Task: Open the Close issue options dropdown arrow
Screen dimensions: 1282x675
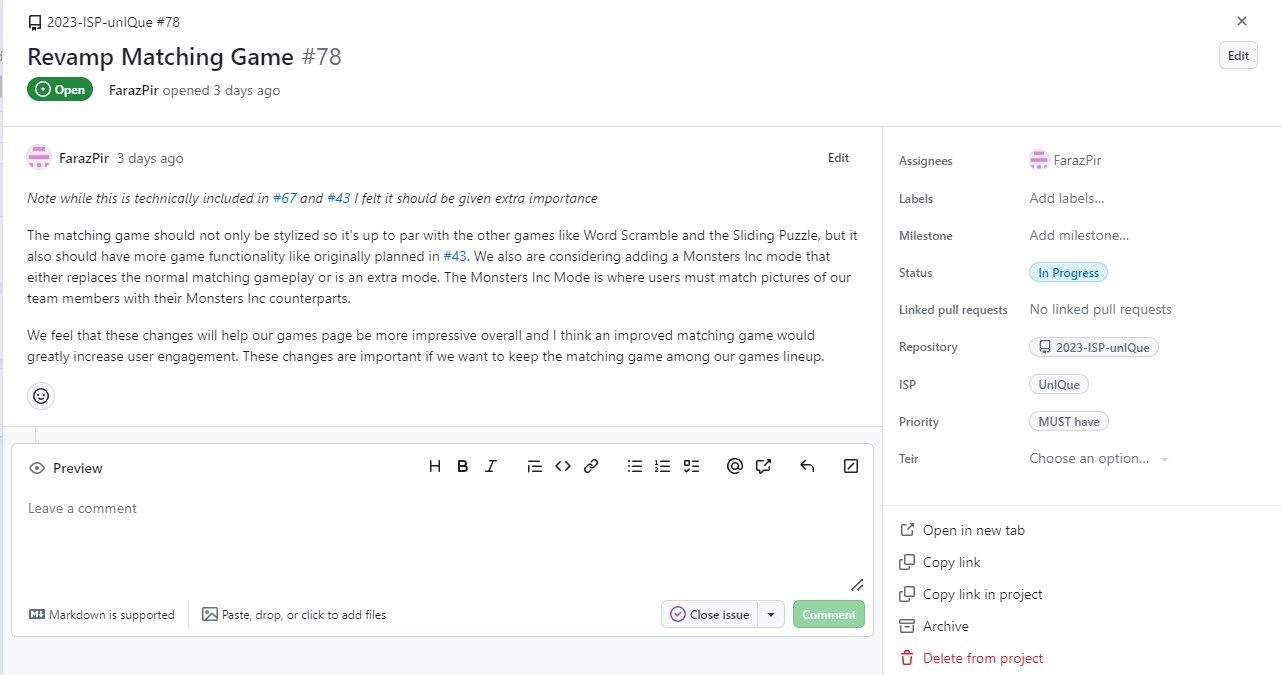Action: 770,614
